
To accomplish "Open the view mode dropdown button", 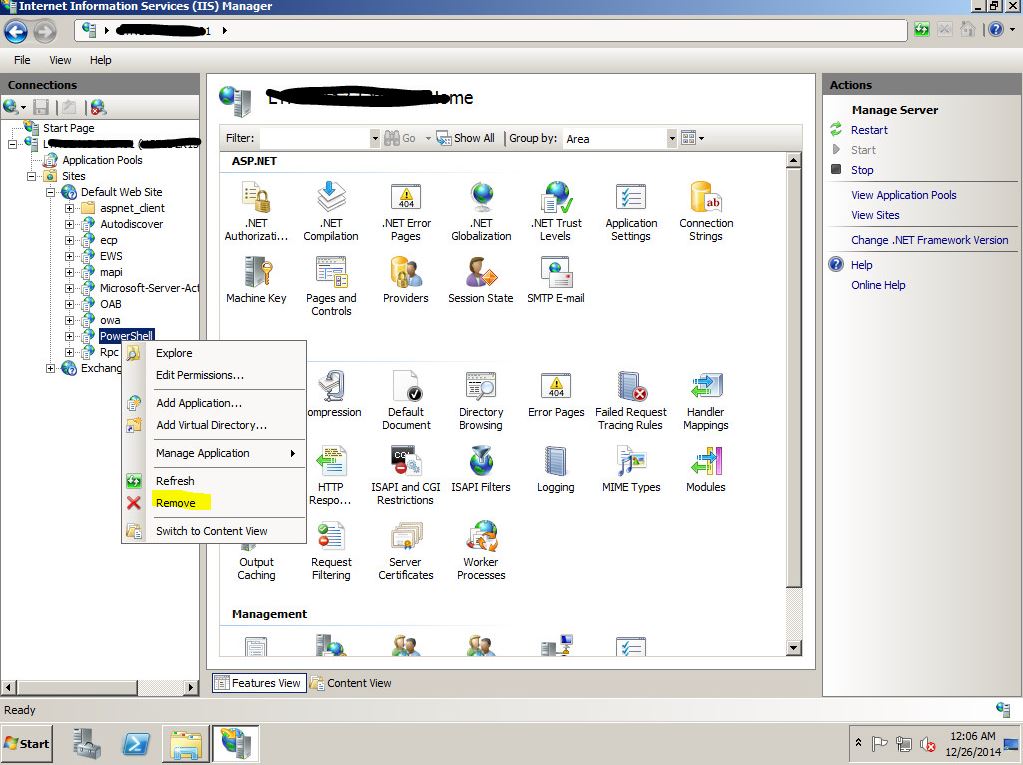I will (x=692, y=138).
